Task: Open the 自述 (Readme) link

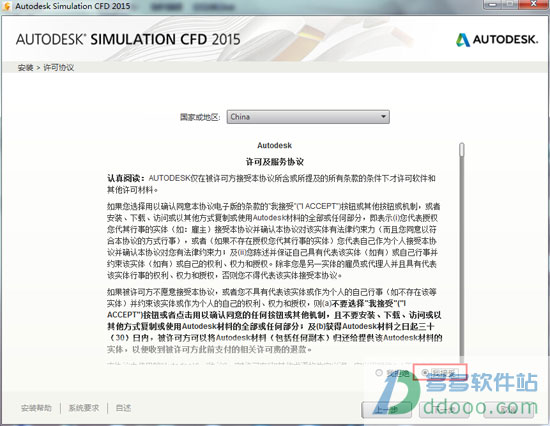Action: [x=123, y=408]
